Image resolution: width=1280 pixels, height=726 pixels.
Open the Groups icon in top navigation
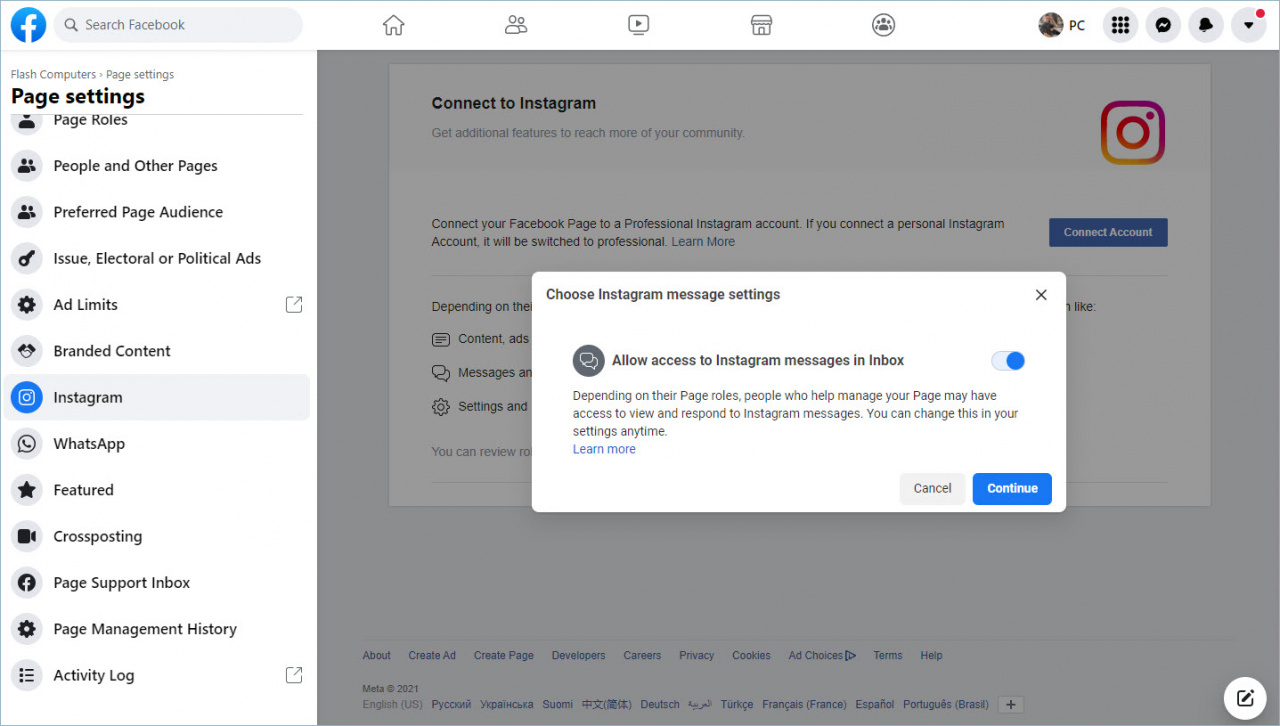(x=884, y=25)
